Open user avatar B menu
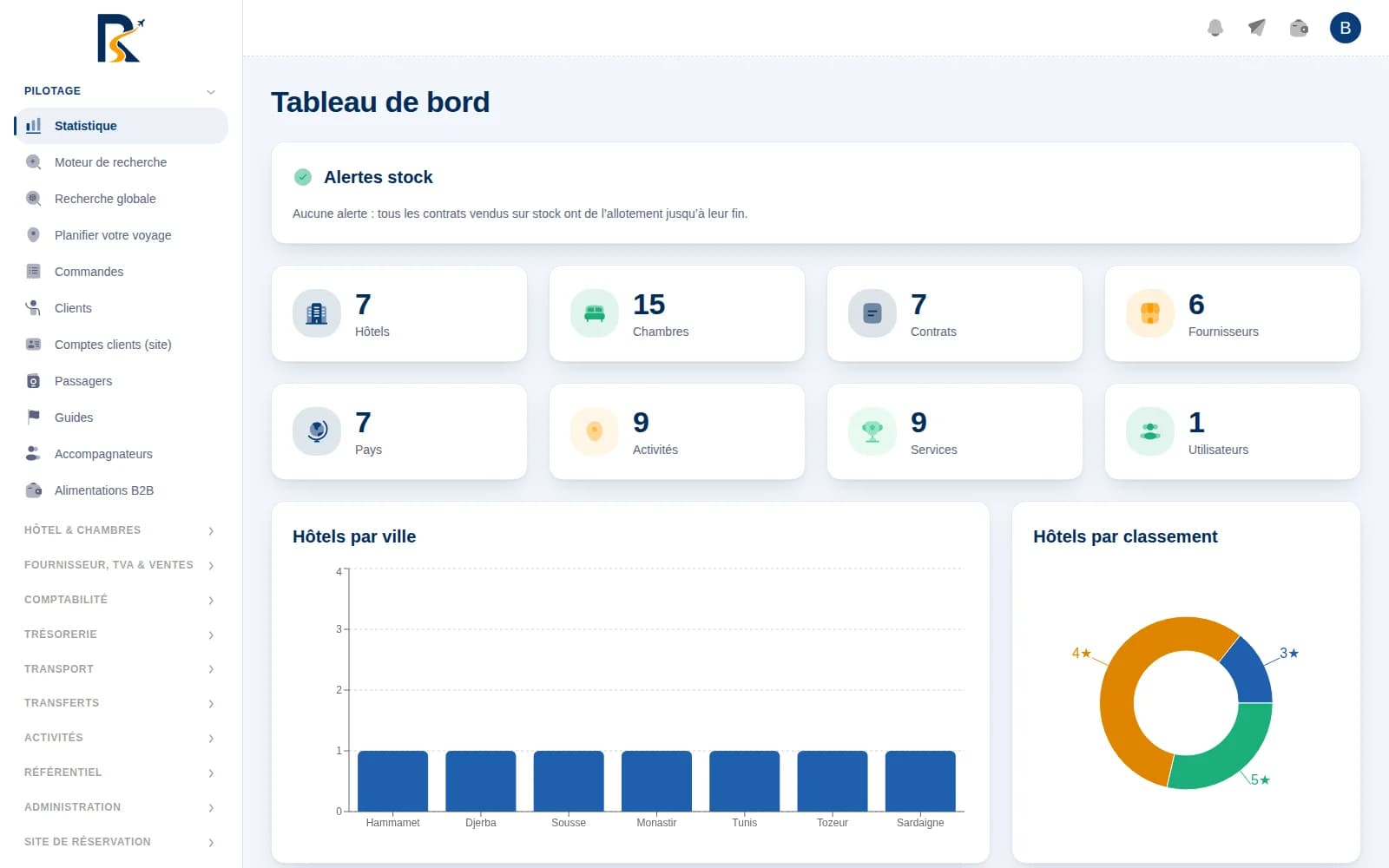Screen dimensions: 1389x868 point(1345,28)
